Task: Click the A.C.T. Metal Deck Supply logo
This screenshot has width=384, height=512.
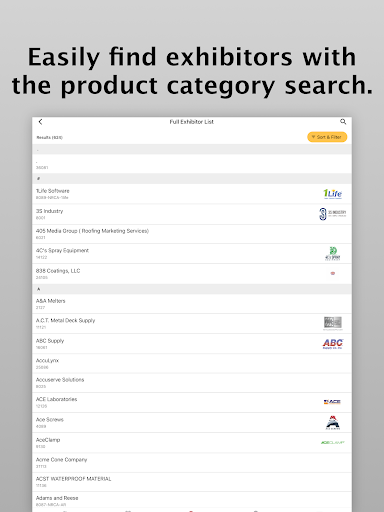Action: tap(333, 323)
